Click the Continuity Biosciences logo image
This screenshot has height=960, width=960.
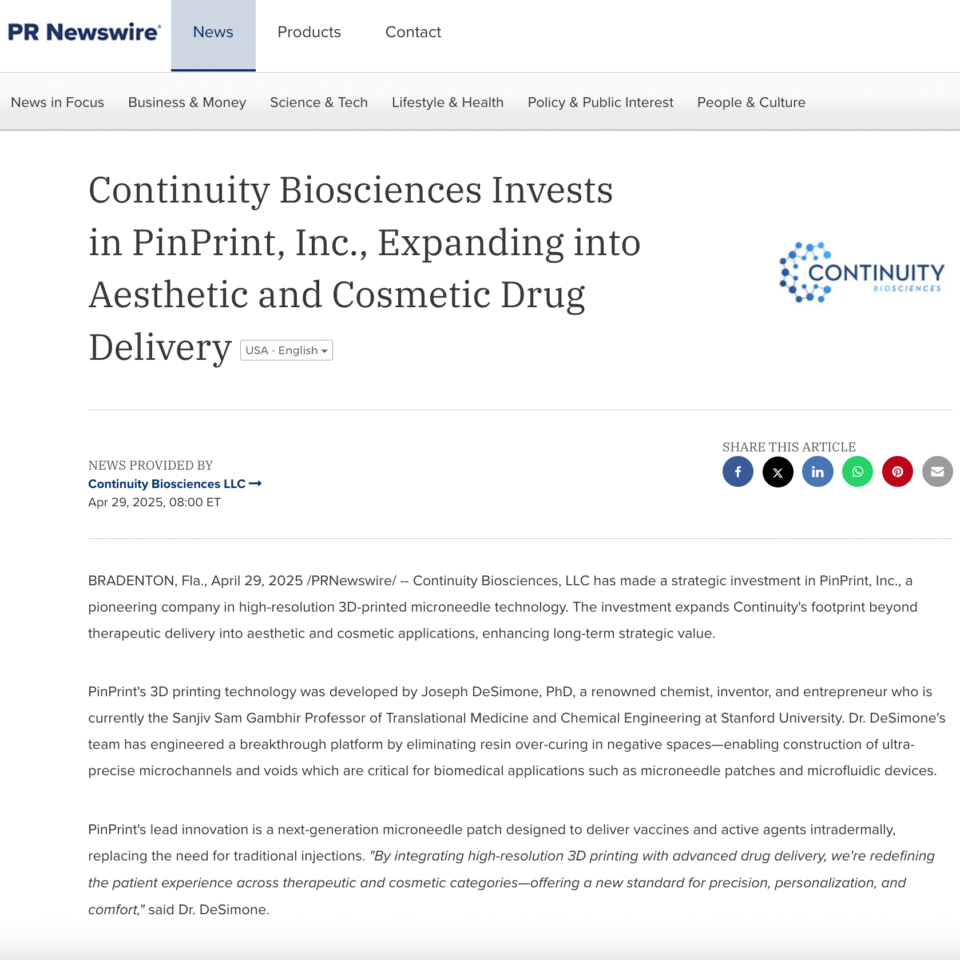[x=861, y=272]
